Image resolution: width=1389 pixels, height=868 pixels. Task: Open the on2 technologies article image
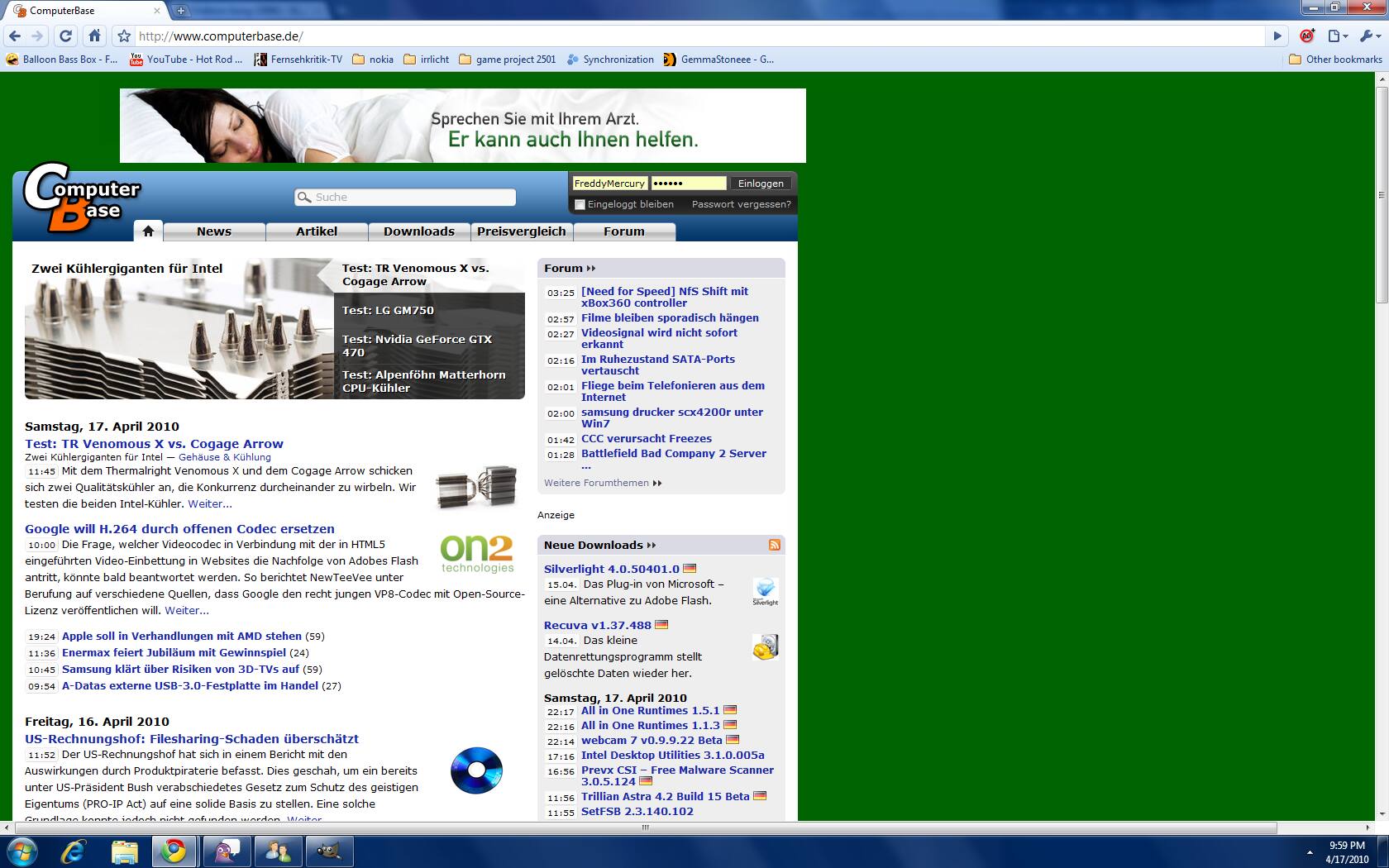coord(477,554)
